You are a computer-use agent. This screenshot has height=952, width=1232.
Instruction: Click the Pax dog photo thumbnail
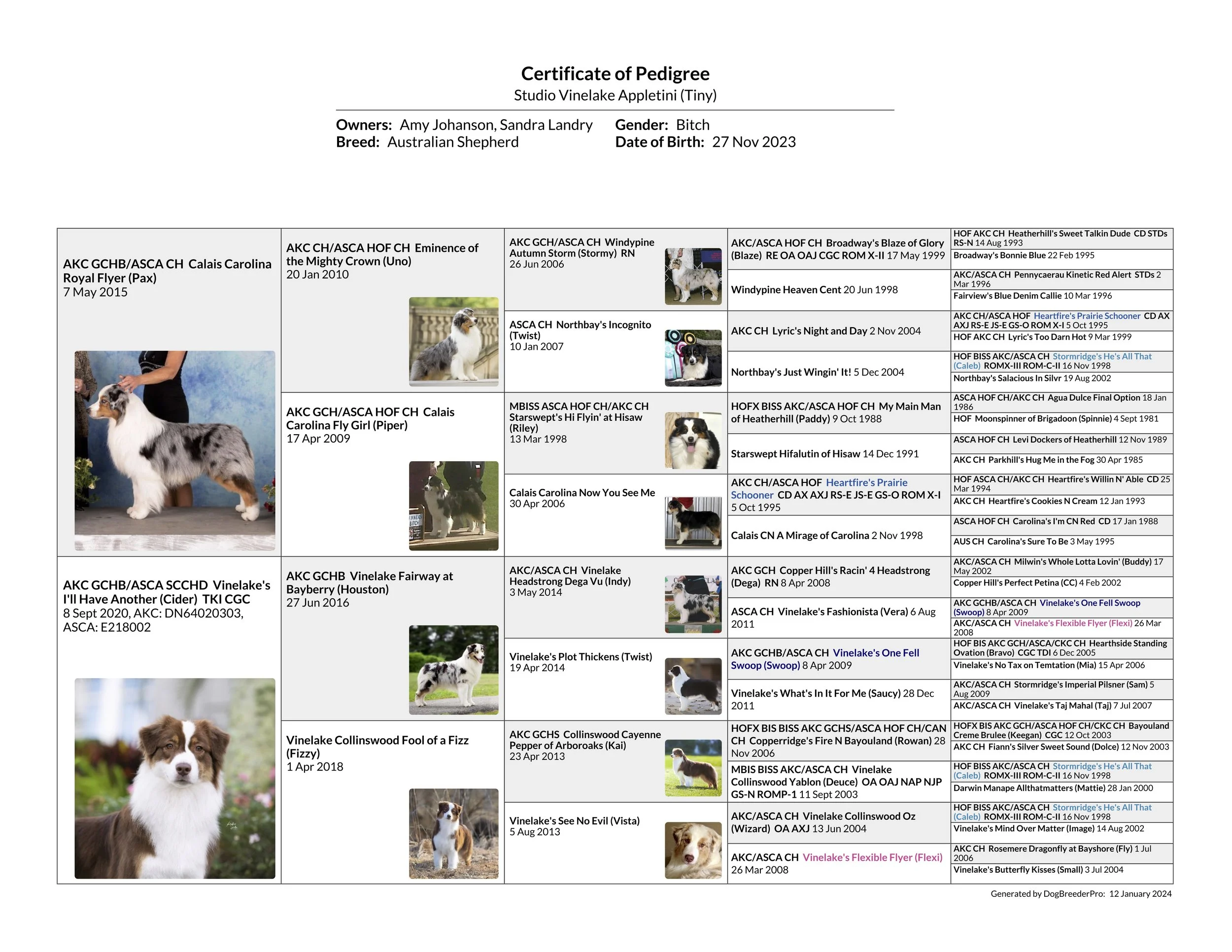(x=175, y=449)
